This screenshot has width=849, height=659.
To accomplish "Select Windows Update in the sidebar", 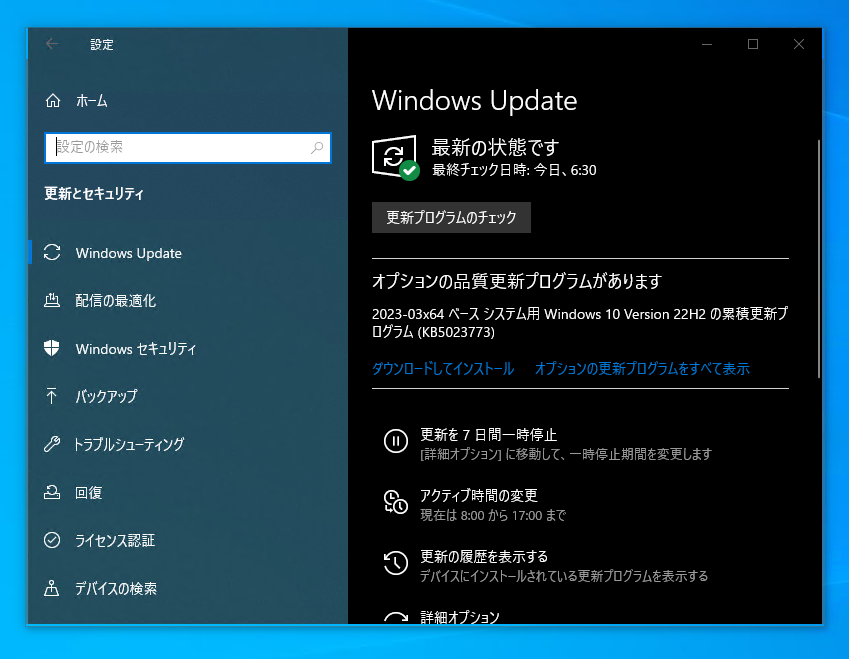I will click(x=128, y=253).
